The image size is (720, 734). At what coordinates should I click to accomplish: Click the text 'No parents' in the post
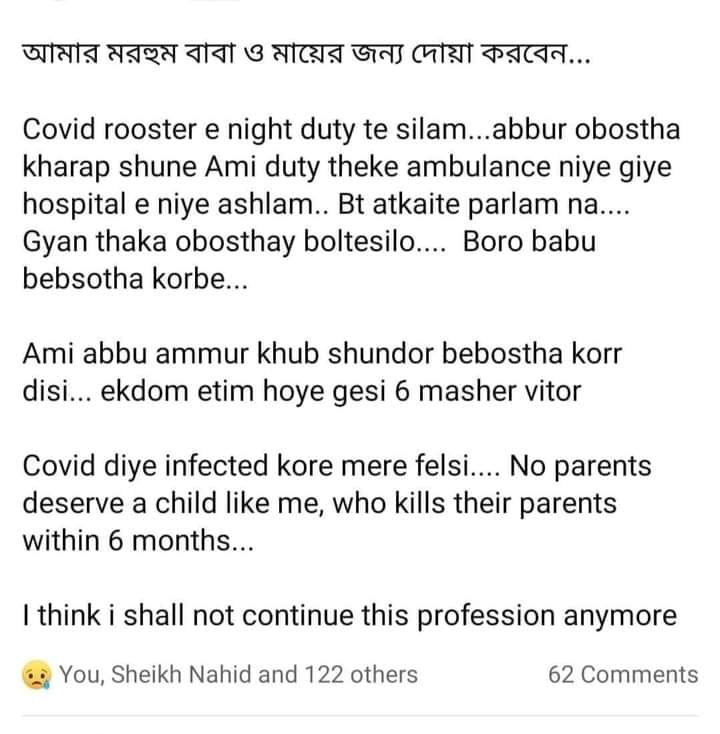(580, 467)
